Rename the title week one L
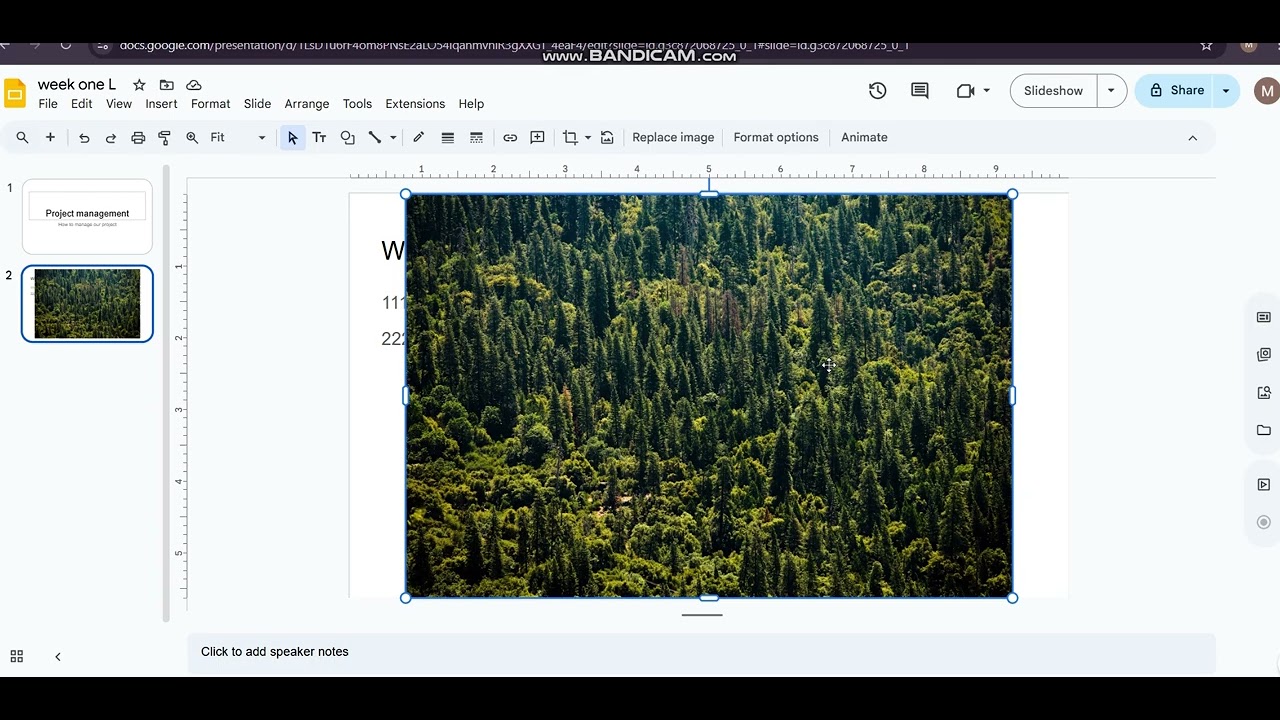Image resolution: width=1280 pixels, height=720 pixels. coord(77,85)
